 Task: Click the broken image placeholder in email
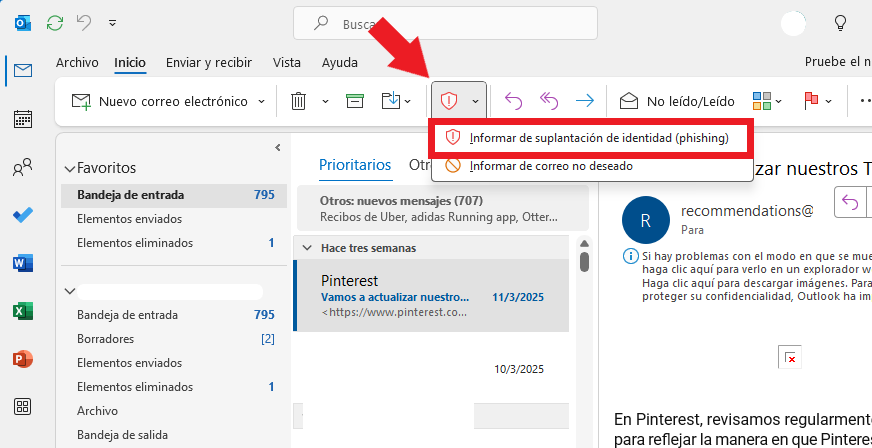(790, 357)
